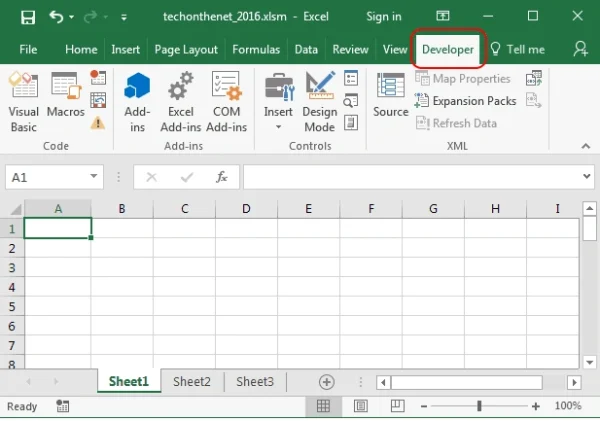The height and width of the screenshot is (421, 600).
Task: Add a new sheet with plus button
Action: [x=326, y=382]
